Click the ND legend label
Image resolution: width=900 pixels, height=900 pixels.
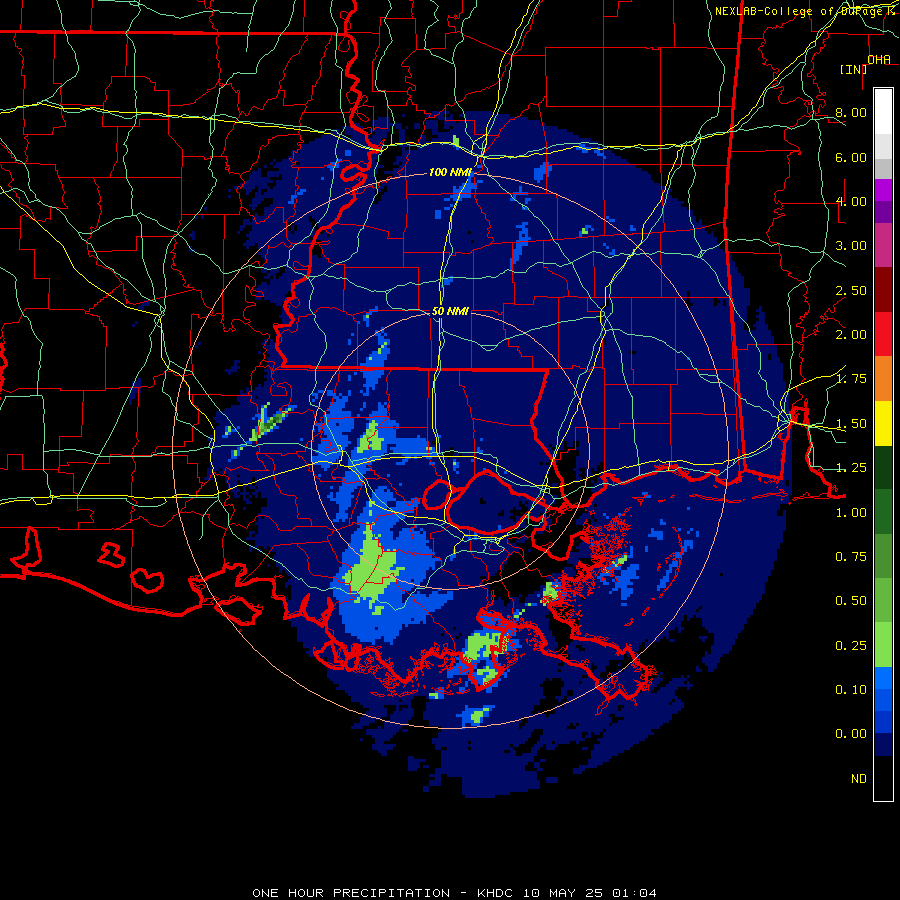[859, 779]
